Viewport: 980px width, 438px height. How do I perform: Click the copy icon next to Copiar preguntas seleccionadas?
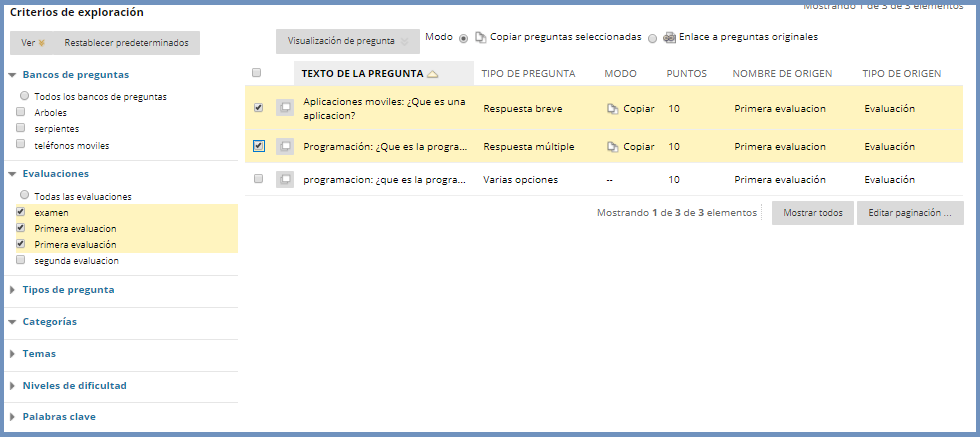click(481, 37)
